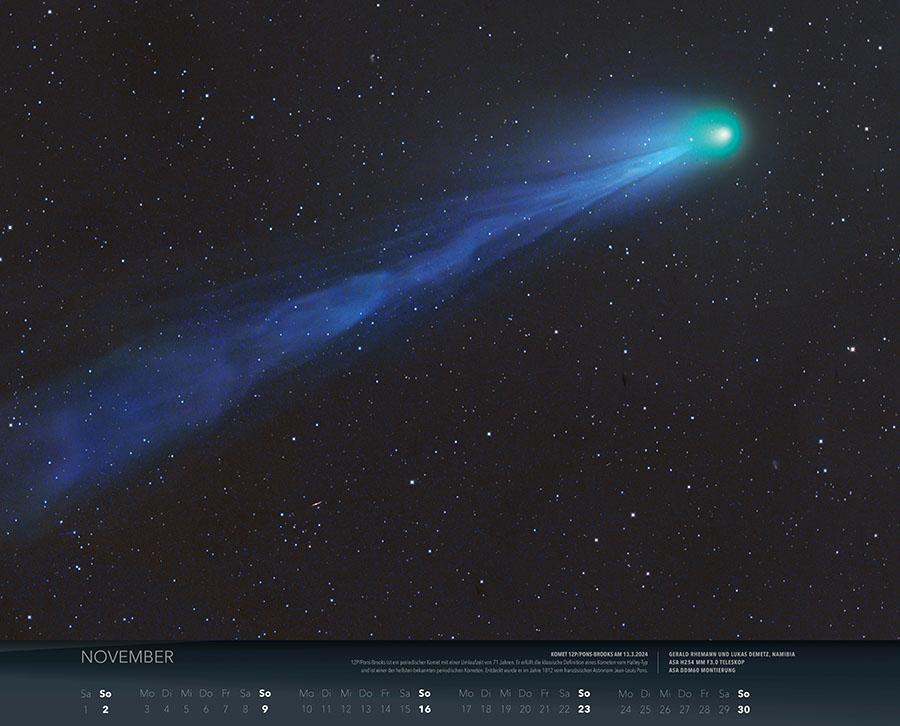Select Sunday 2 in the calendar
Viewport: 900px width, 726px height.
[x=105, y=709]
